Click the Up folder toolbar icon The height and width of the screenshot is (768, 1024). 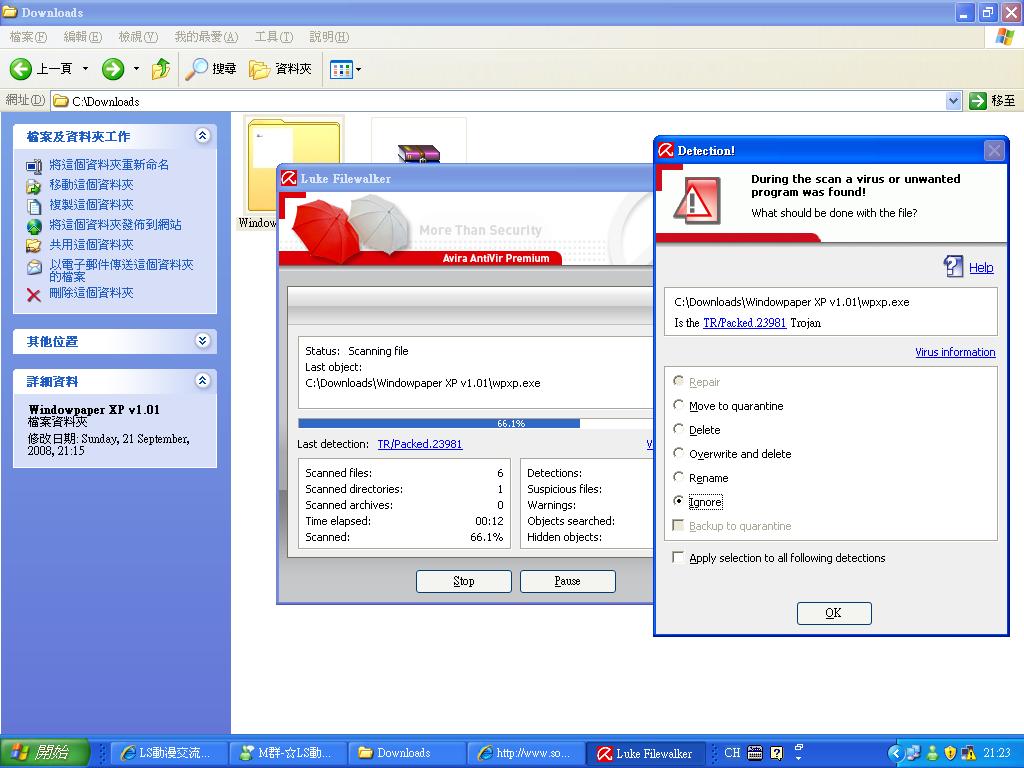coord(161,69)
